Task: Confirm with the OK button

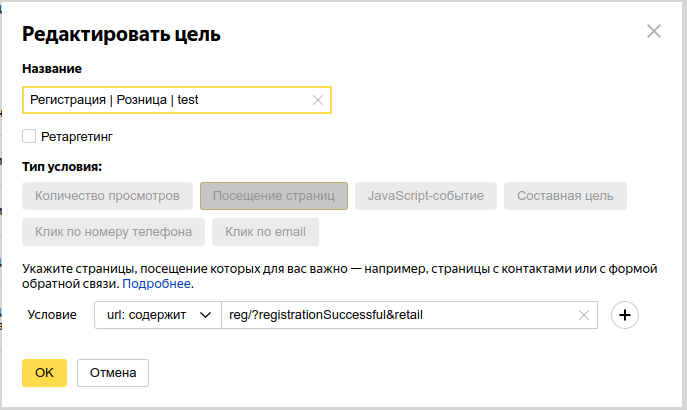Action: point(44,373)
